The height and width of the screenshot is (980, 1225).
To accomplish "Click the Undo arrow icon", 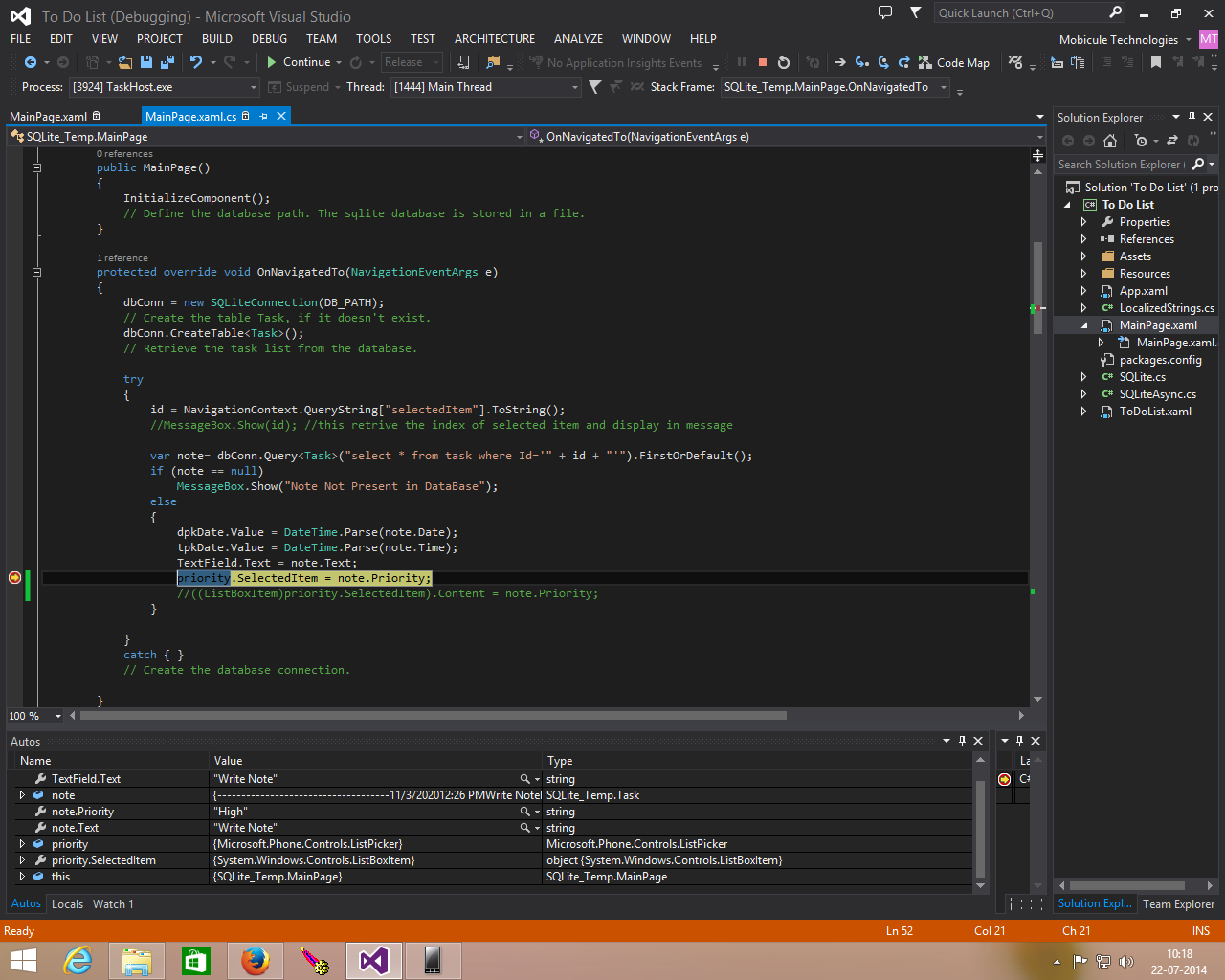I will pyautogui.click(x=196, y=62).
